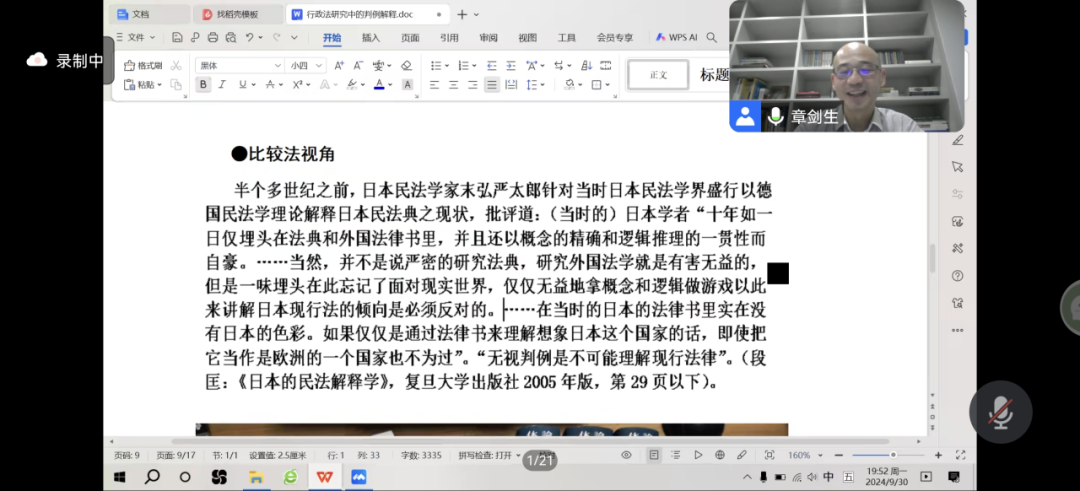Click the clear formatting eraser icon
Viewport: 1080px width, 491px height.
click(x=405, y=65)
